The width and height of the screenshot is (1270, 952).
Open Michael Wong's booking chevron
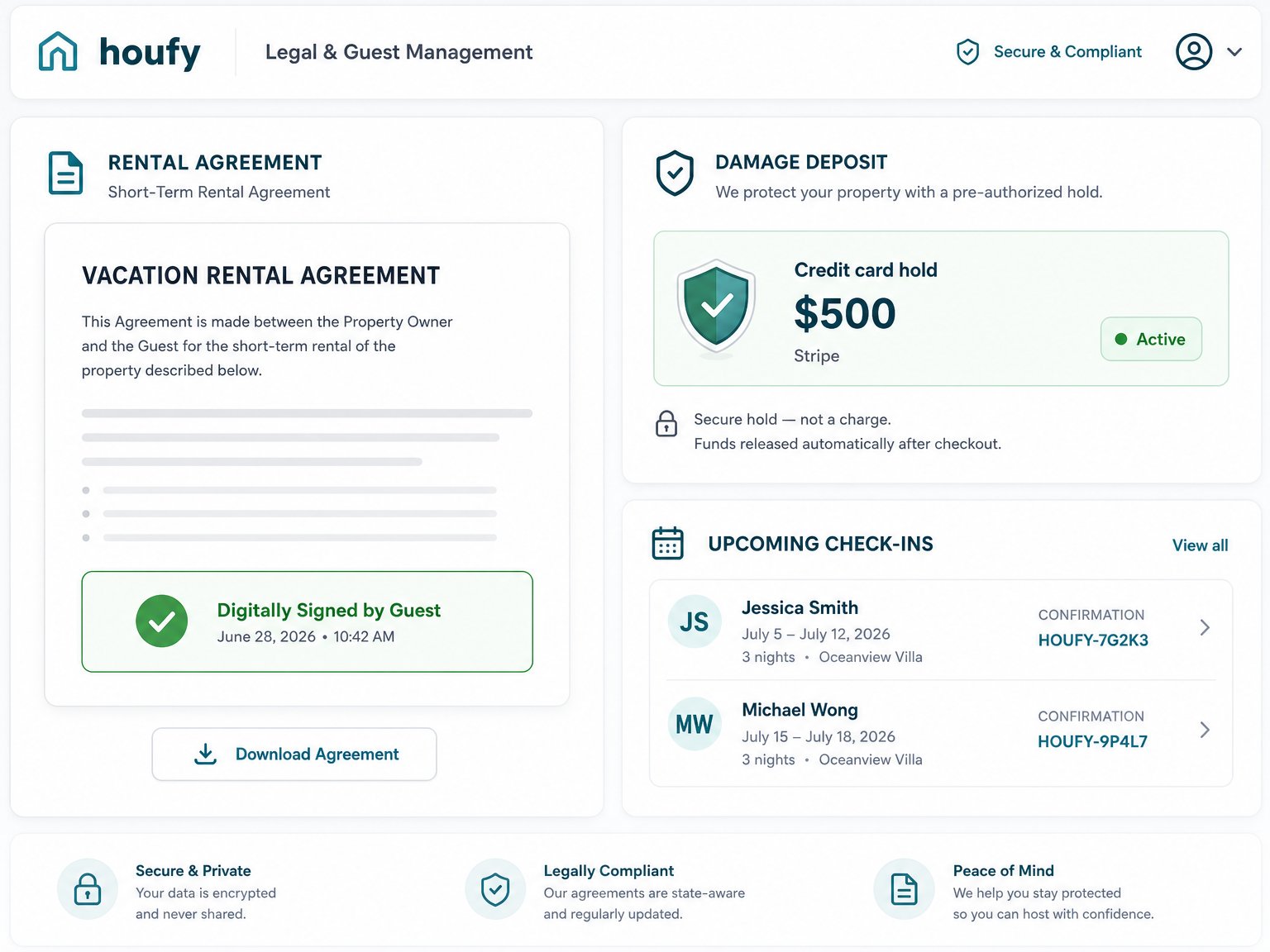pos(1205,730)
